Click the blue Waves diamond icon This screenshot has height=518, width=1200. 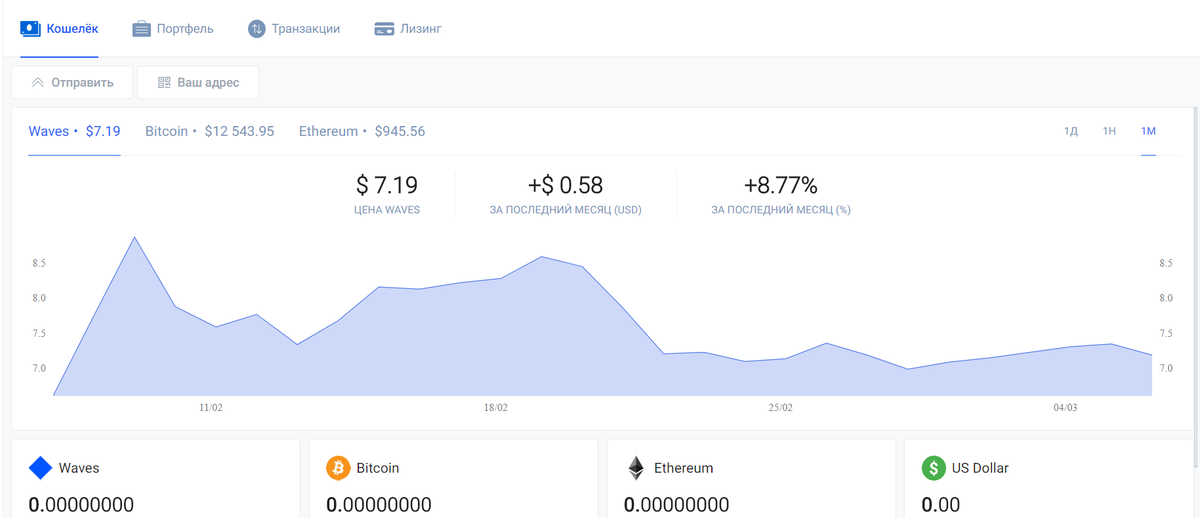point(40,468)
